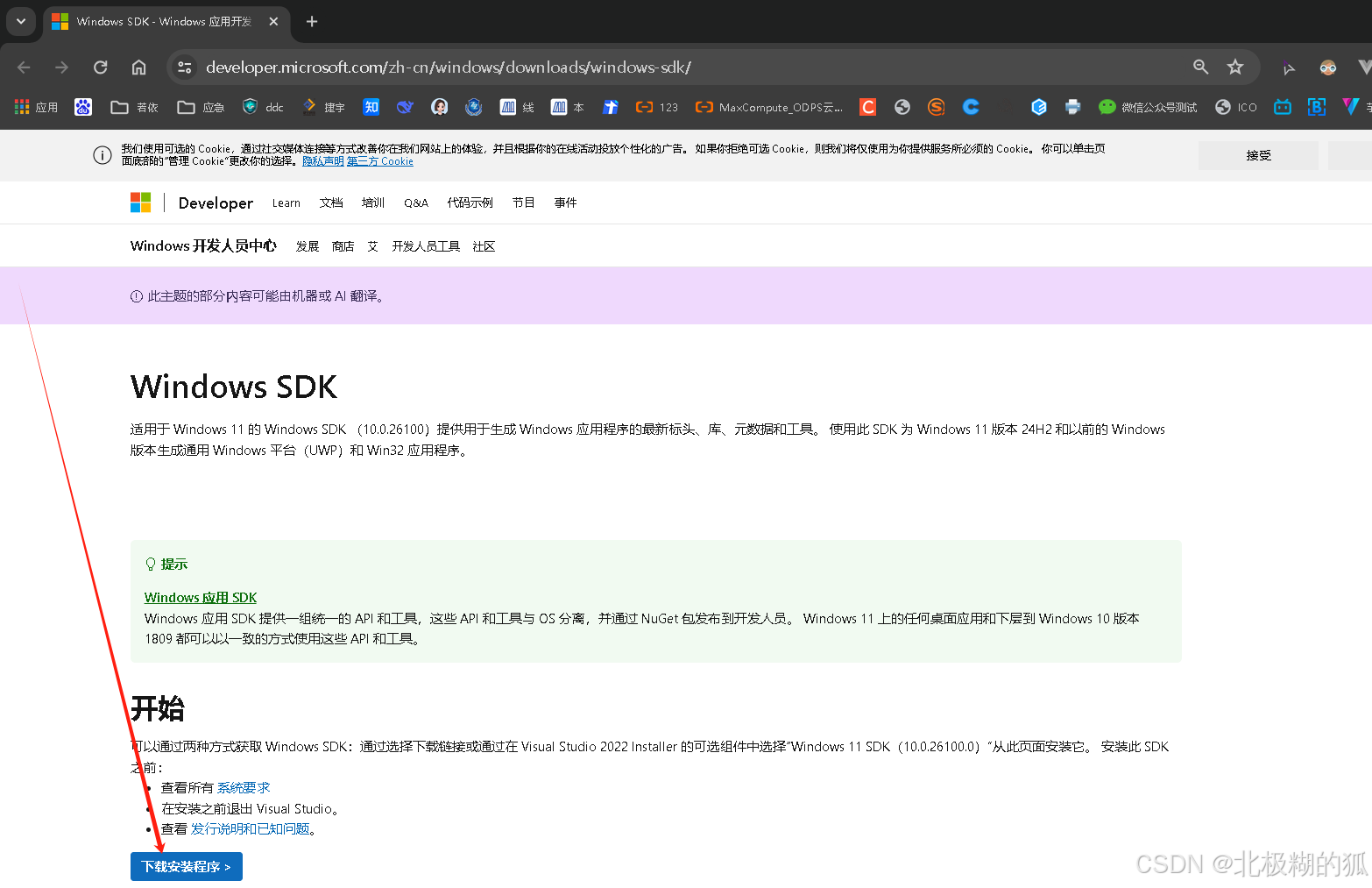The width and height of the screenshot is (1372, 888).
Task: Go back to the previous page
Action: click(x=24, y=67)
